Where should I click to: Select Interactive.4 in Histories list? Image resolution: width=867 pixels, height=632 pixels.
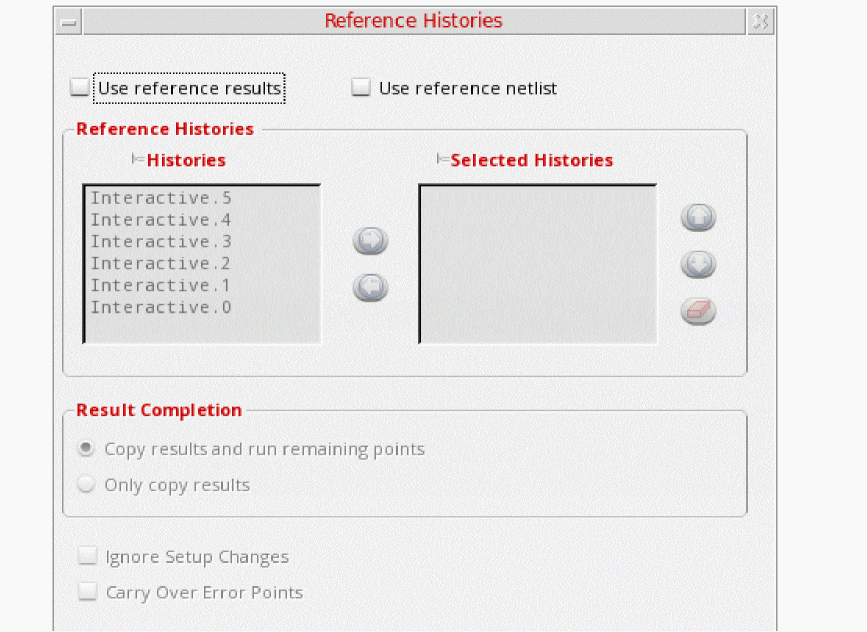click(161, 220)
